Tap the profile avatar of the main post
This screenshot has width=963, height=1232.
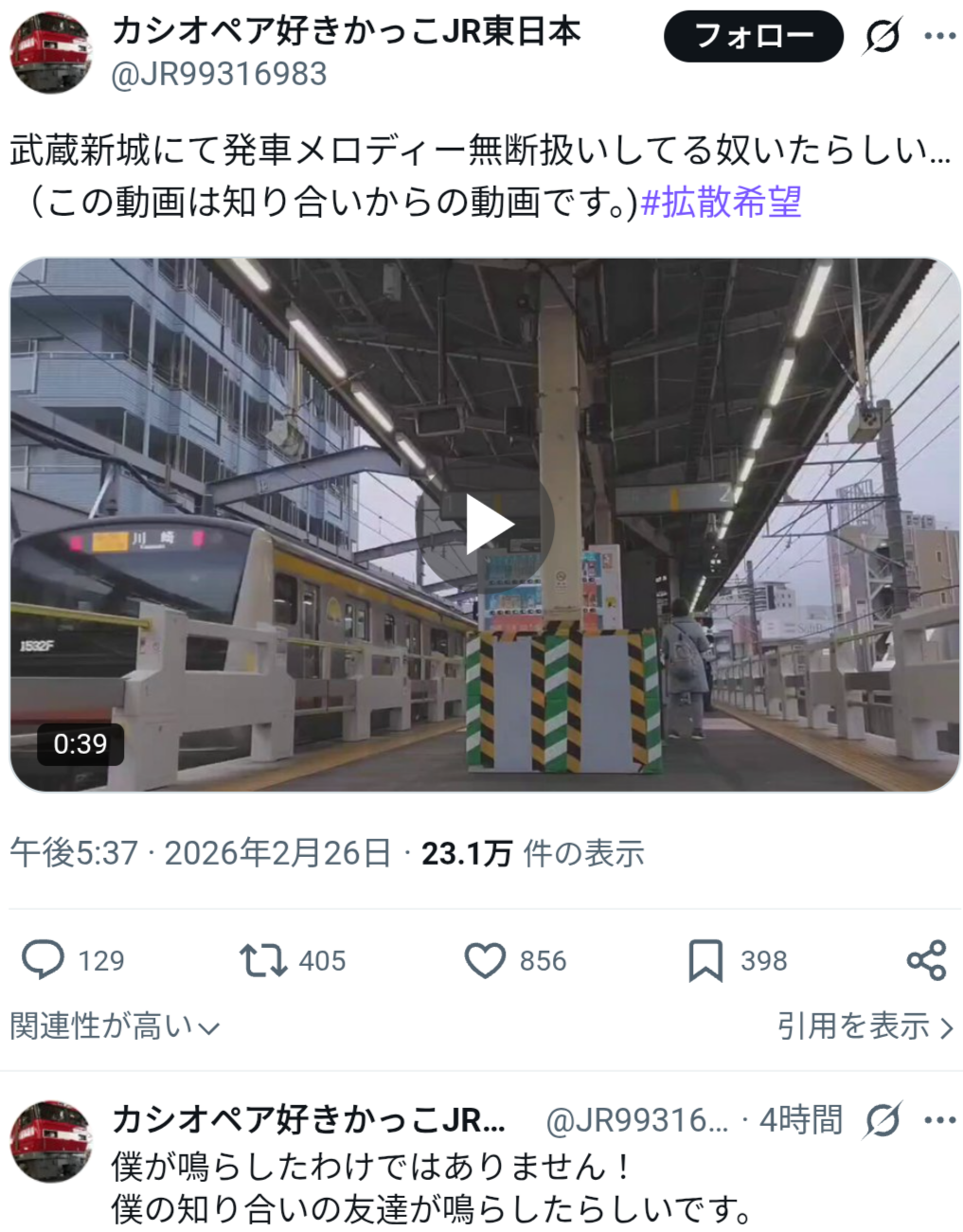(51, 53)
